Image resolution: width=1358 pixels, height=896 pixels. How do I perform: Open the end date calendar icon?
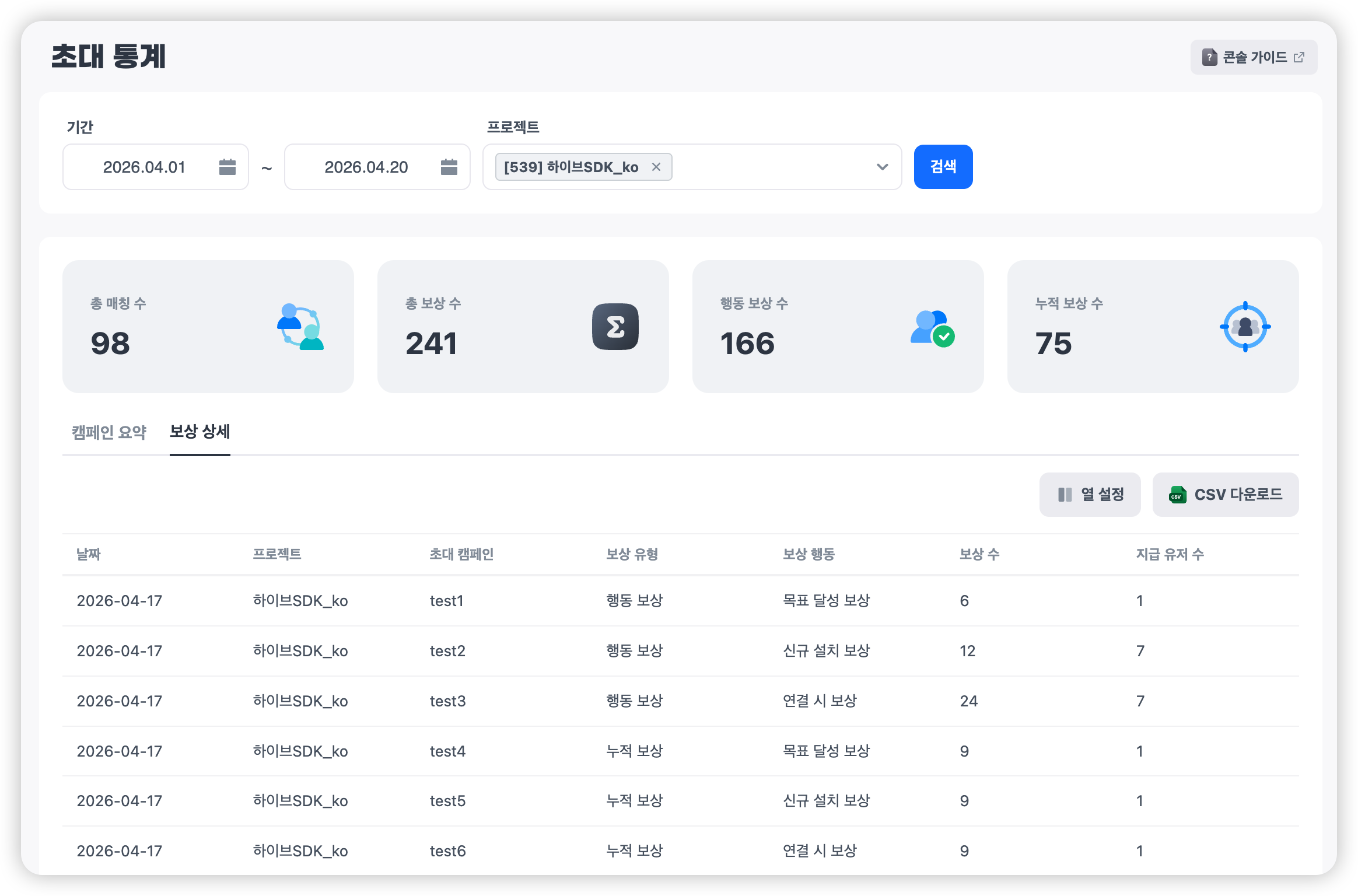coord(449,167)
